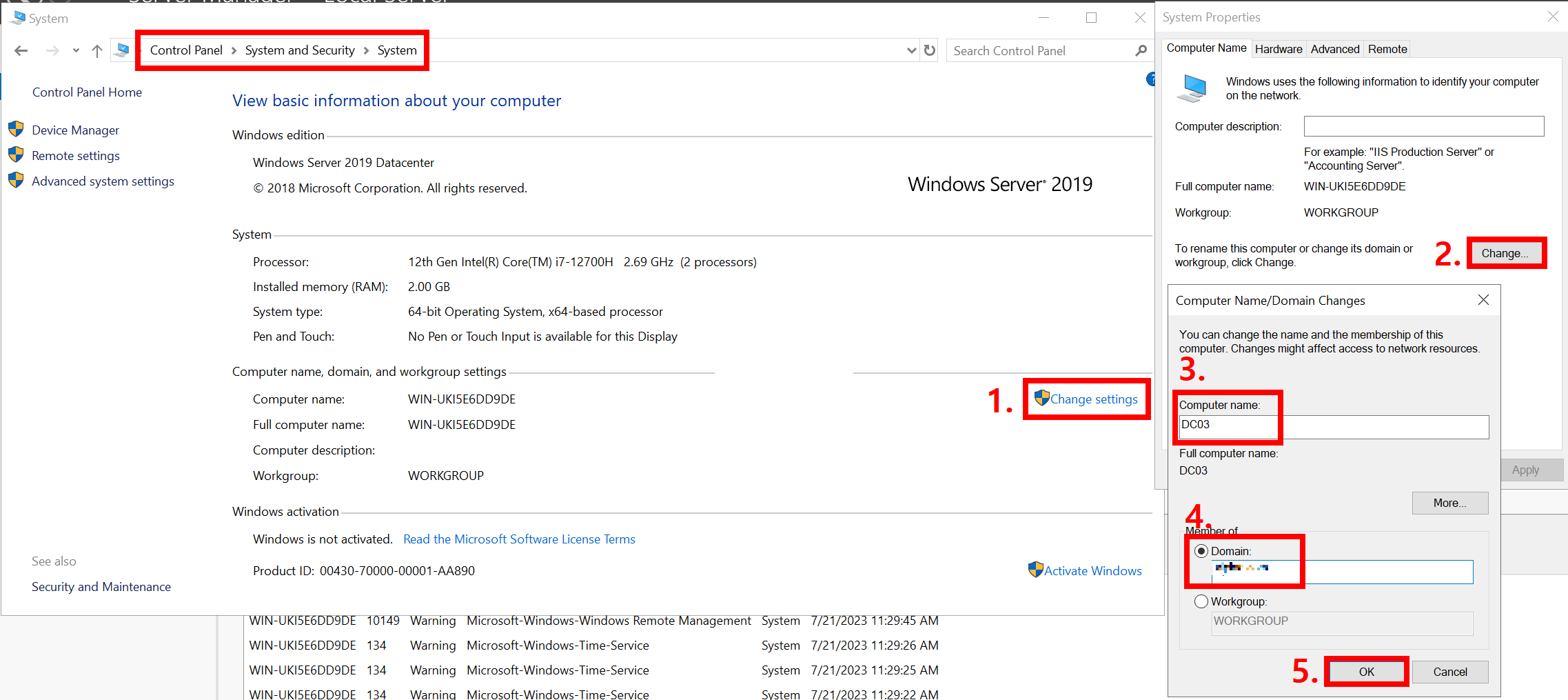This screenshot has width=1568, height=700.
Task: Switch to the Remote tab
Action: point(1387,49)
